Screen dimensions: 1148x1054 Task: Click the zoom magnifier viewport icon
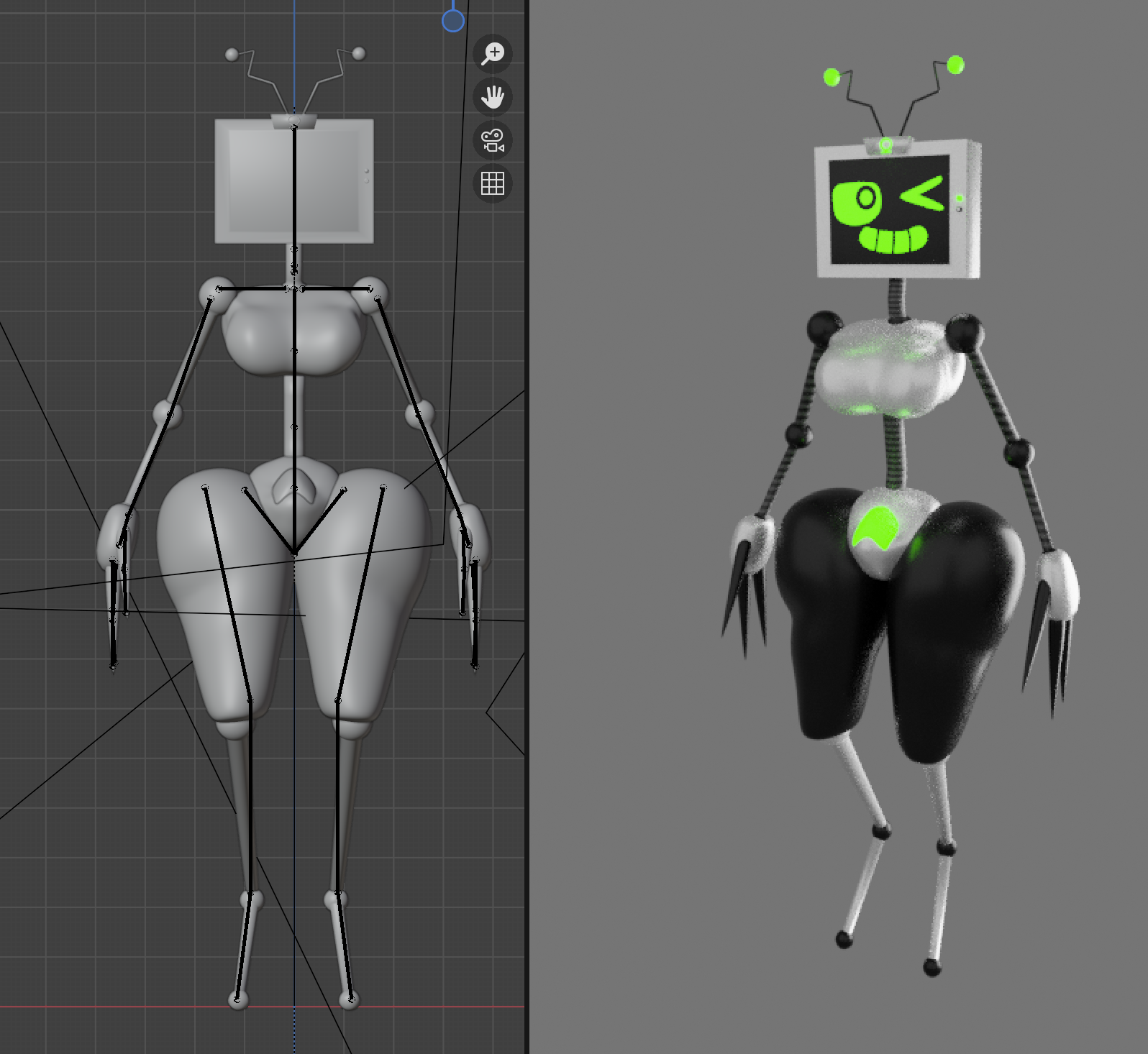[493, 54]
